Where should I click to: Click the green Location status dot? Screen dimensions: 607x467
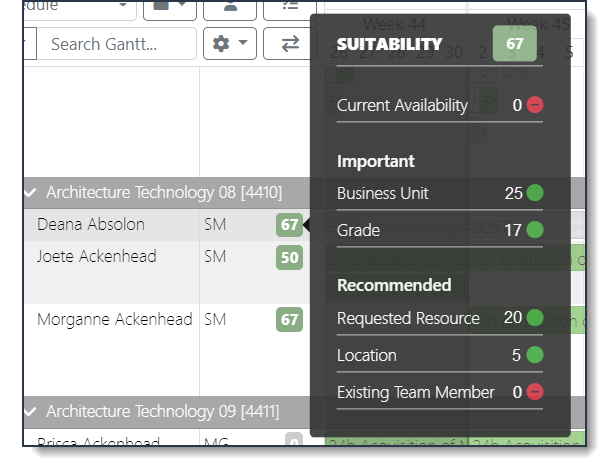535,355
